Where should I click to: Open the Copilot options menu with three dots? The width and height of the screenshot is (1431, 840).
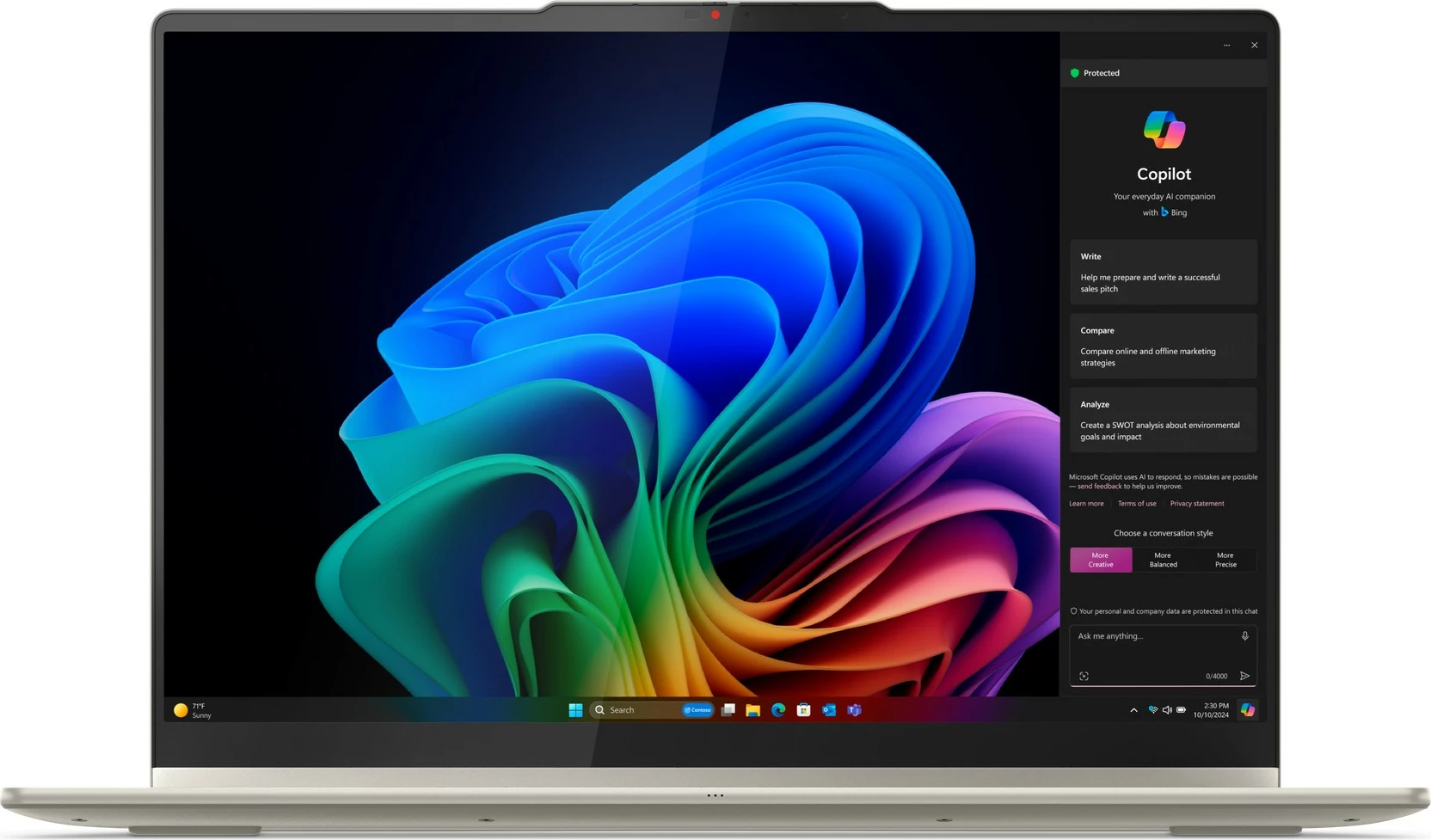1226,45
